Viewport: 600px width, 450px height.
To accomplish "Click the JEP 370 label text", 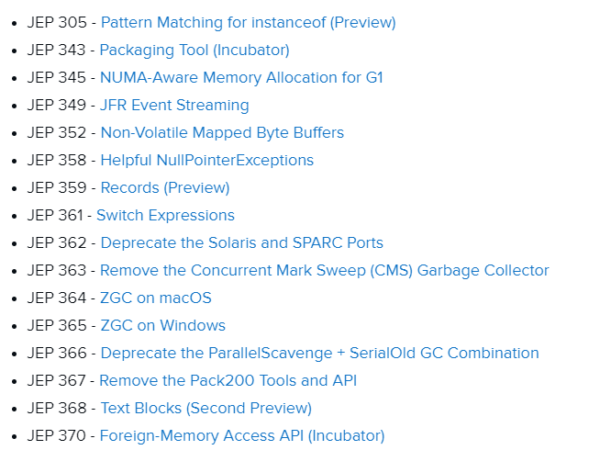I will (x=56, y=436).
